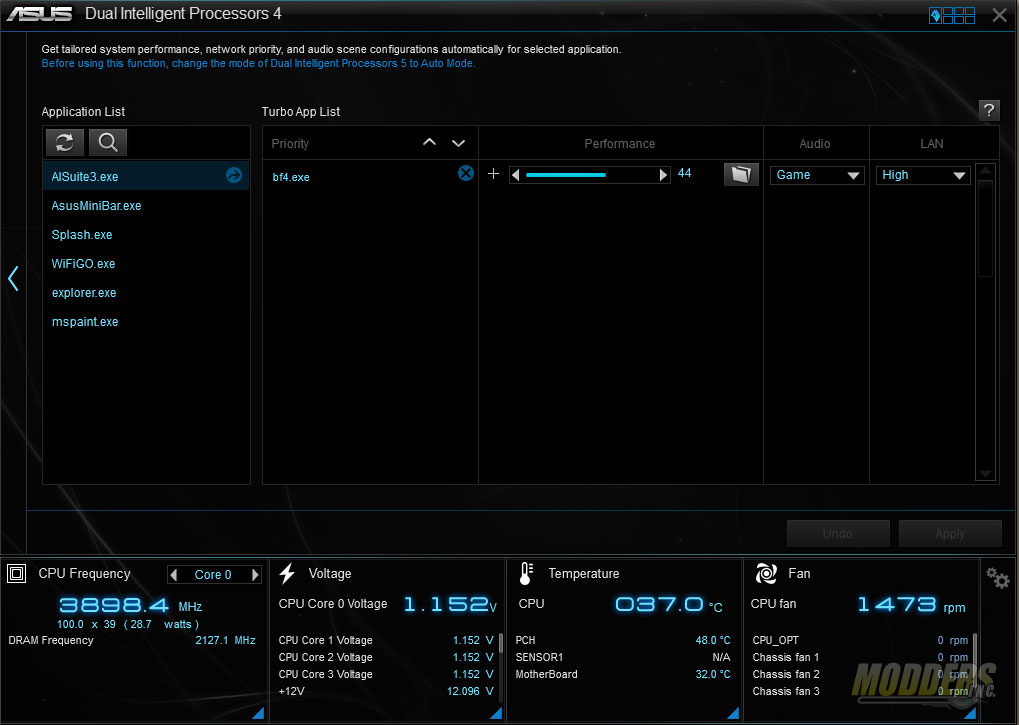The image size is (1019, 725).
Task: Click the performance slider track
Action: click(589, 175)
